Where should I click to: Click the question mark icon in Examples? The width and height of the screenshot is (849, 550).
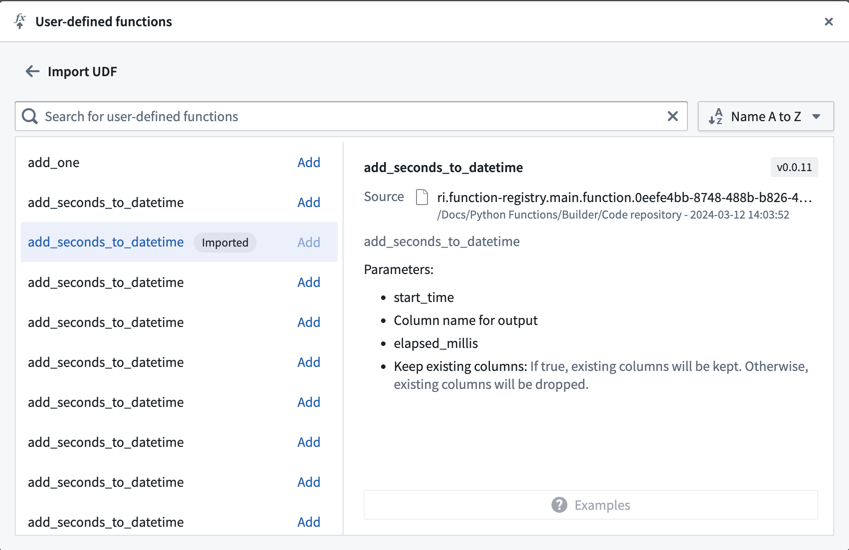pos(559,505)
